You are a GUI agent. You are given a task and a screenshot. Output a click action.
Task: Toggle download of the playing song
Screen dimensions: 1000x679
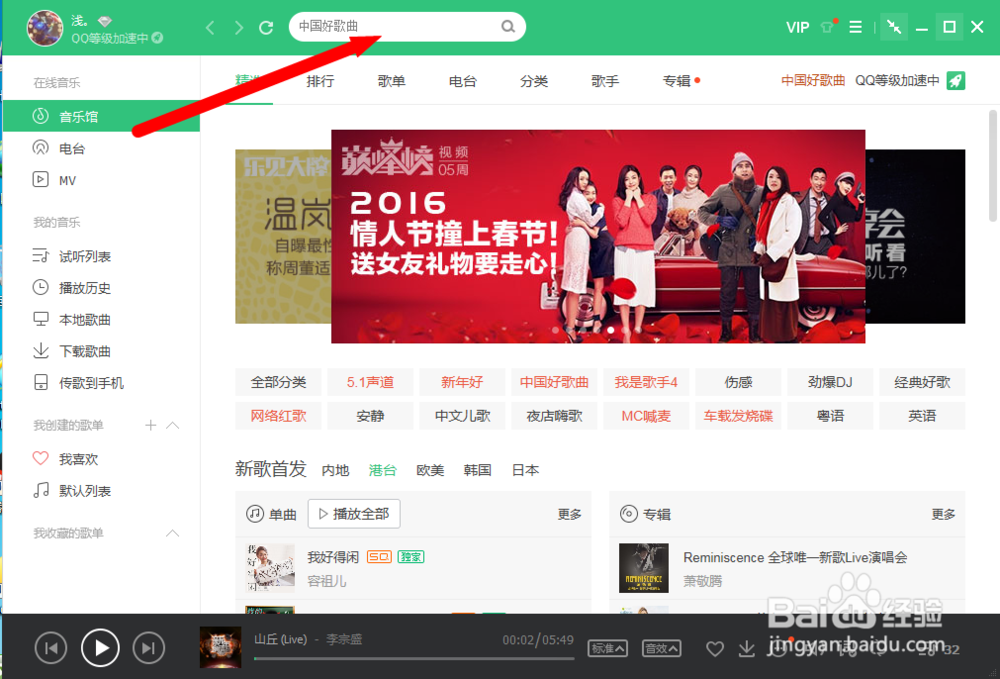point(746,648)
